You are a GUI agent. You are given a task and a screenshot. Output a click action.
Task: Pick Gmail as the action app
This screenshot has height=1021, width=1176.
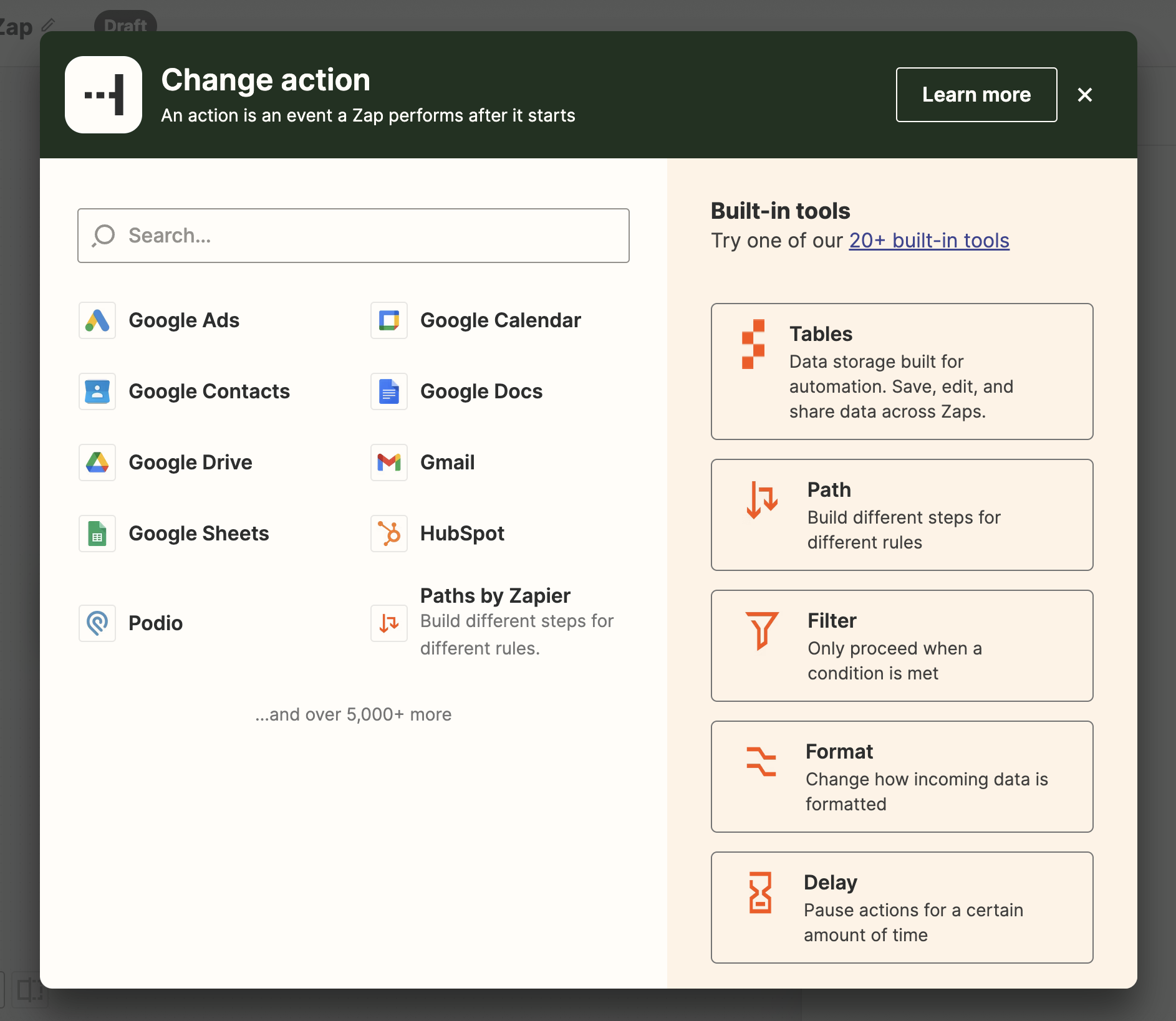tap(447, 463)
